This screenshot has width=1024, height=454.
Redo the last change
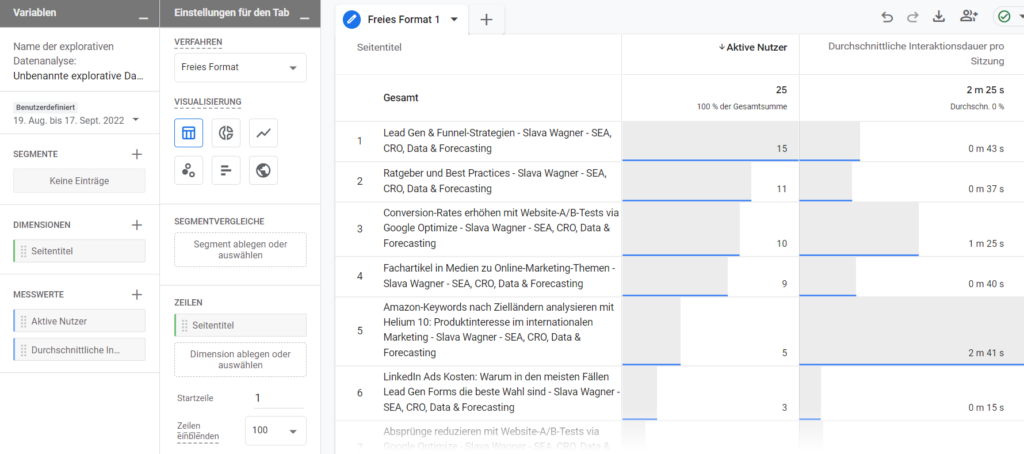(912, 18)
